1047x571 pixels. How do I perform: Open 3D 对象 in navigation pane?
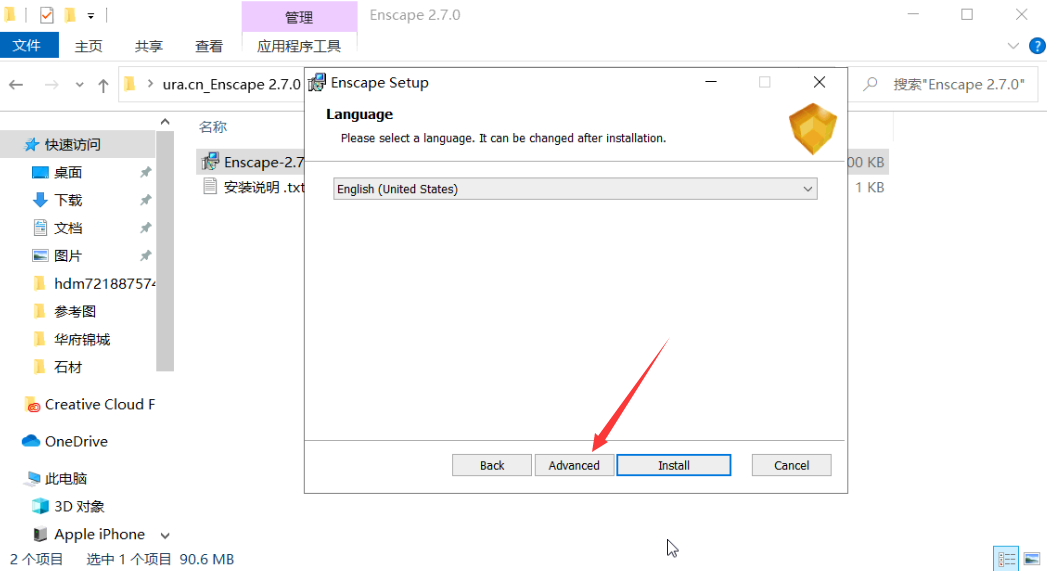point(79,506)
